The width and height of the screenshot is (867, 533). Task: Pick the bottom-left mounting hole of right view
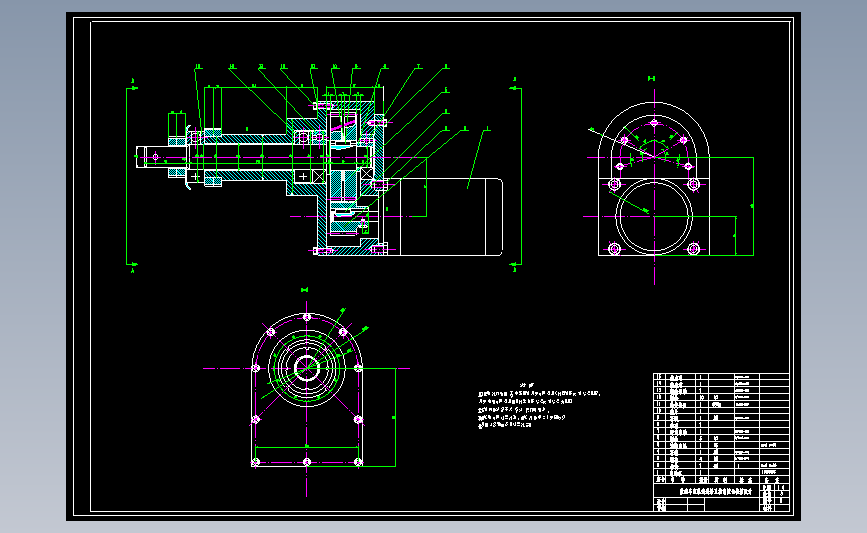pyautogui.click(x=614, y=249)
